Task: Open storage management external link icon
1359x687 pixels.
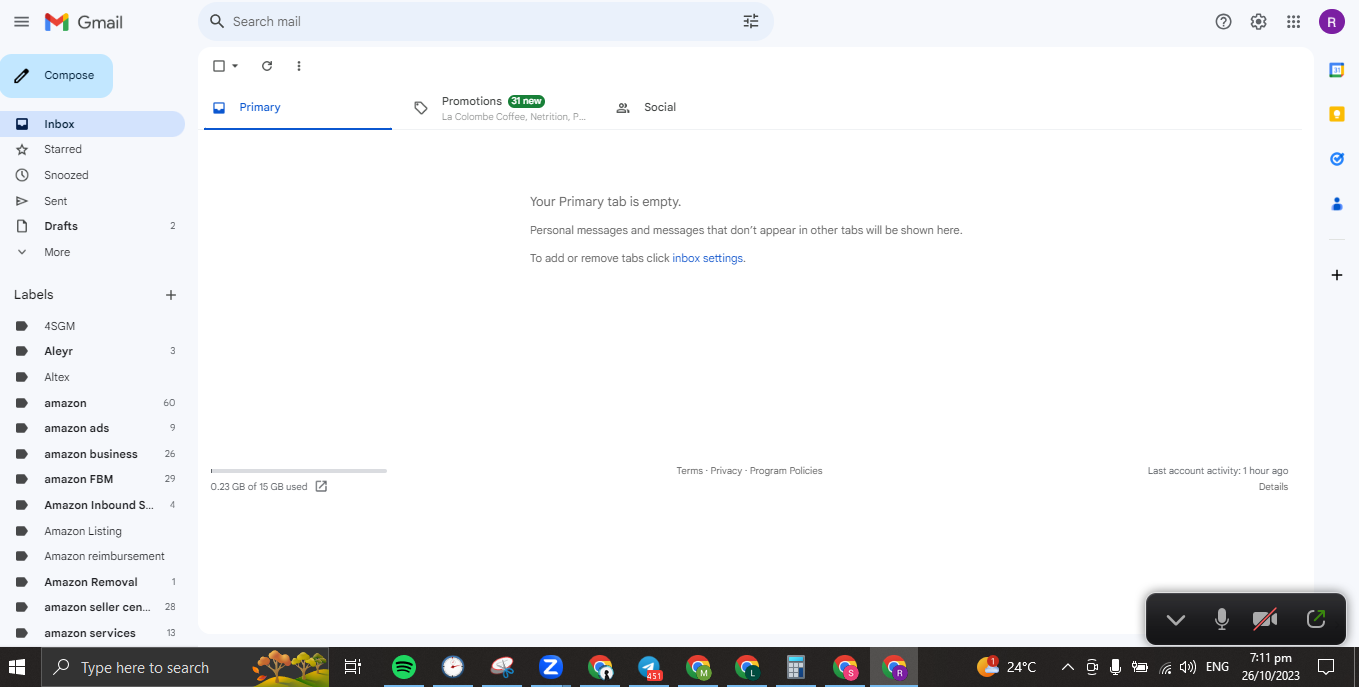Action: tap(321, 487)
